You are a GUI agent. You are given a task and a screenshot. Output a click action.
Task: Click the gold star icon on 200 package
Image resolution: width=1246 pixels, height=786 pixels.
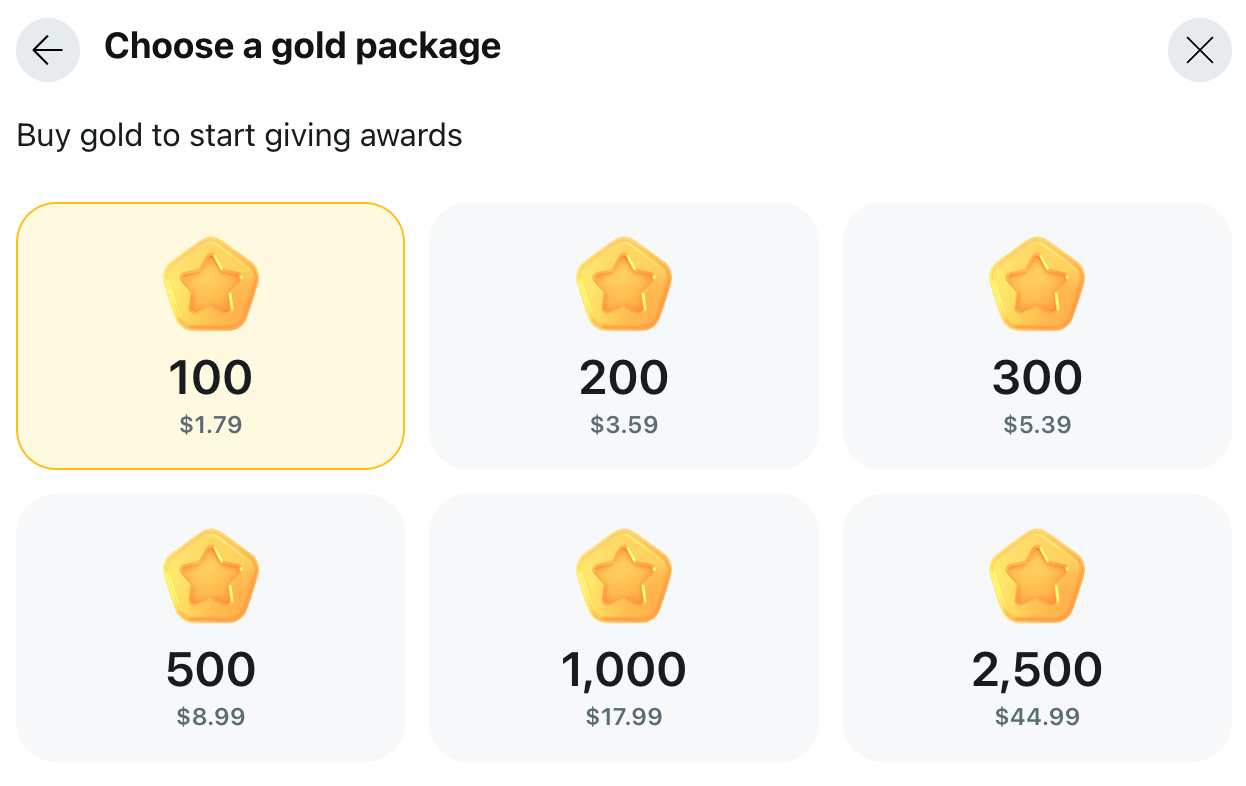click(x=624, y=283)
